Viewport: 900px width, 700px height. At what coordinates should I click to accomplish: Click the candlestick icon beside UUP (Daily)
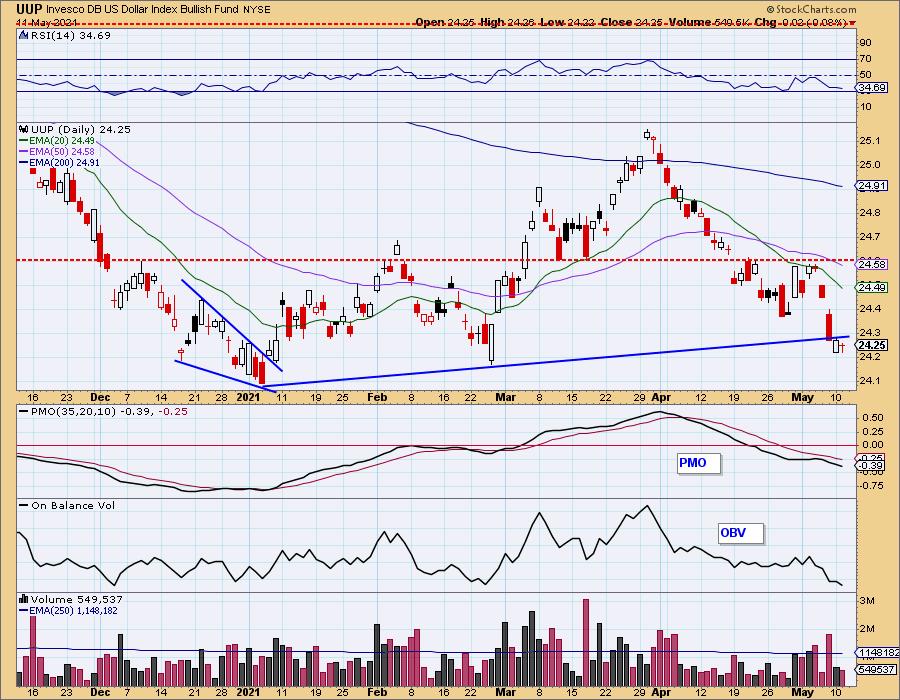click(23, 129)
